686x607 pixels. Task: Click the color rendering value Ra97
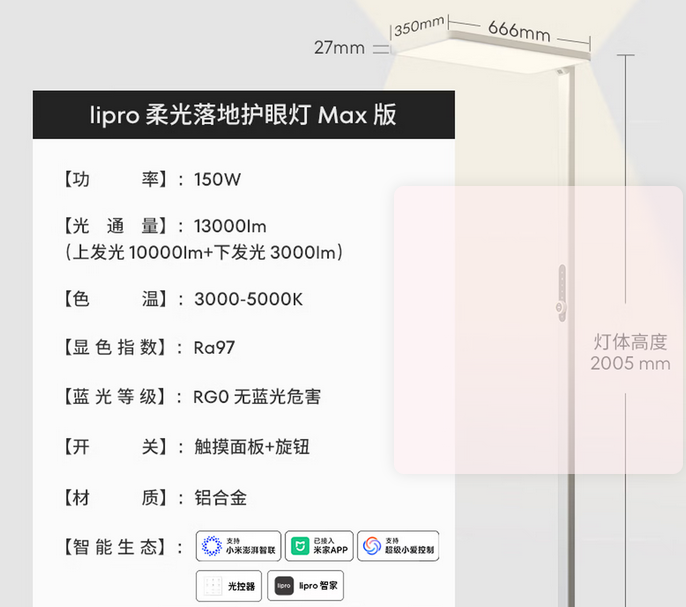(214, 348)
